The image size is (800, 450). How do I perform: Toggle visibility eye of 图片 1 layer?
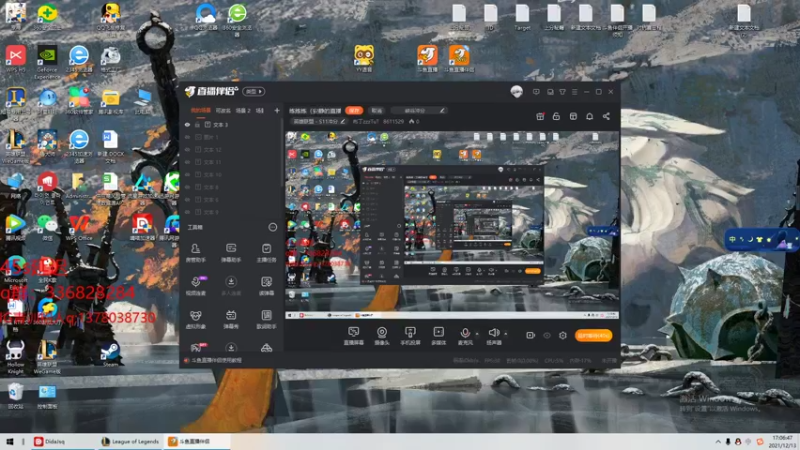[x=187, y=137]
